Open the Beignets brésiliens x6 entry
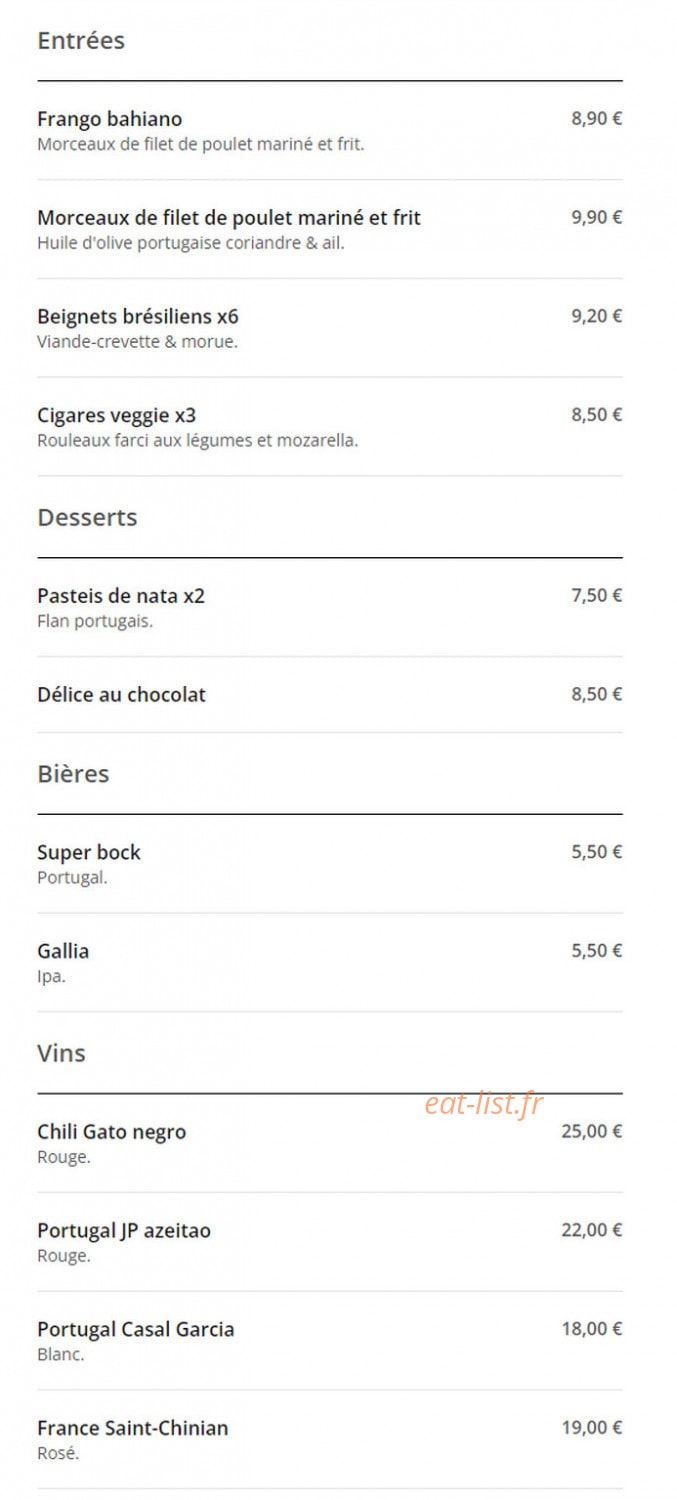Image resolution: width=677 pixels, height=1500 pixels. pos(138,316)
